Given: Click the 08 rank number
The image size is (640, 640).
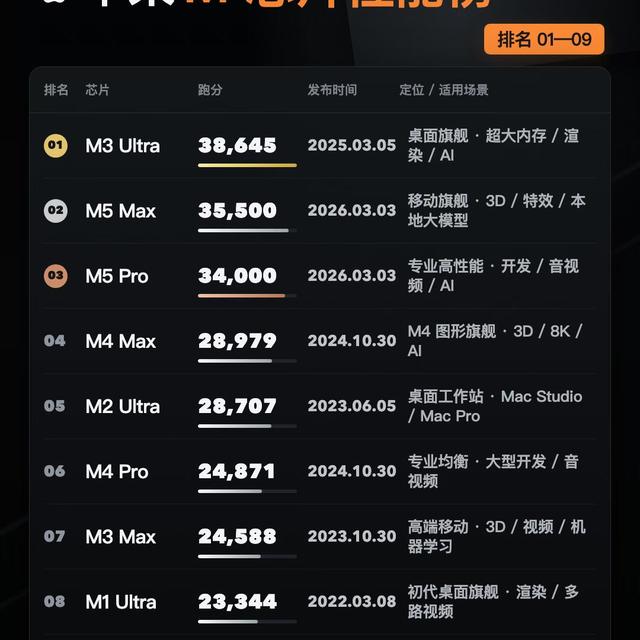Looking at the screenshot, I should click(55, 601).
